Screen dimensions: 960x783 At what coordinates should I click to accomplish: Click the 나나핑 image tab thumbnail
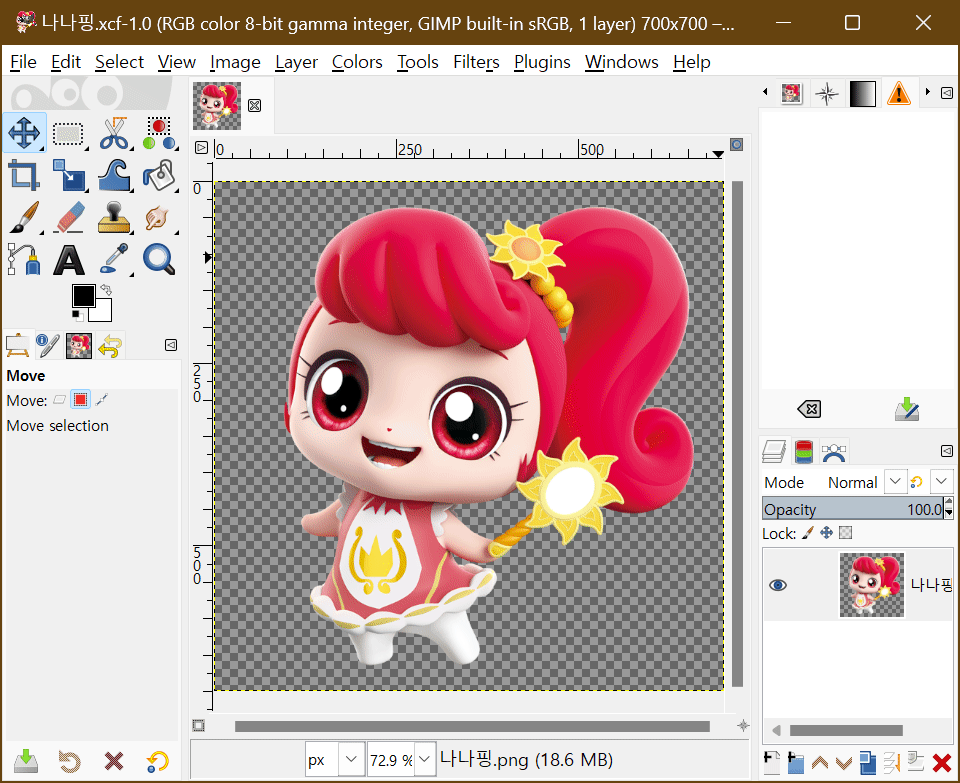pyautogui.click(x=217, y=106)
